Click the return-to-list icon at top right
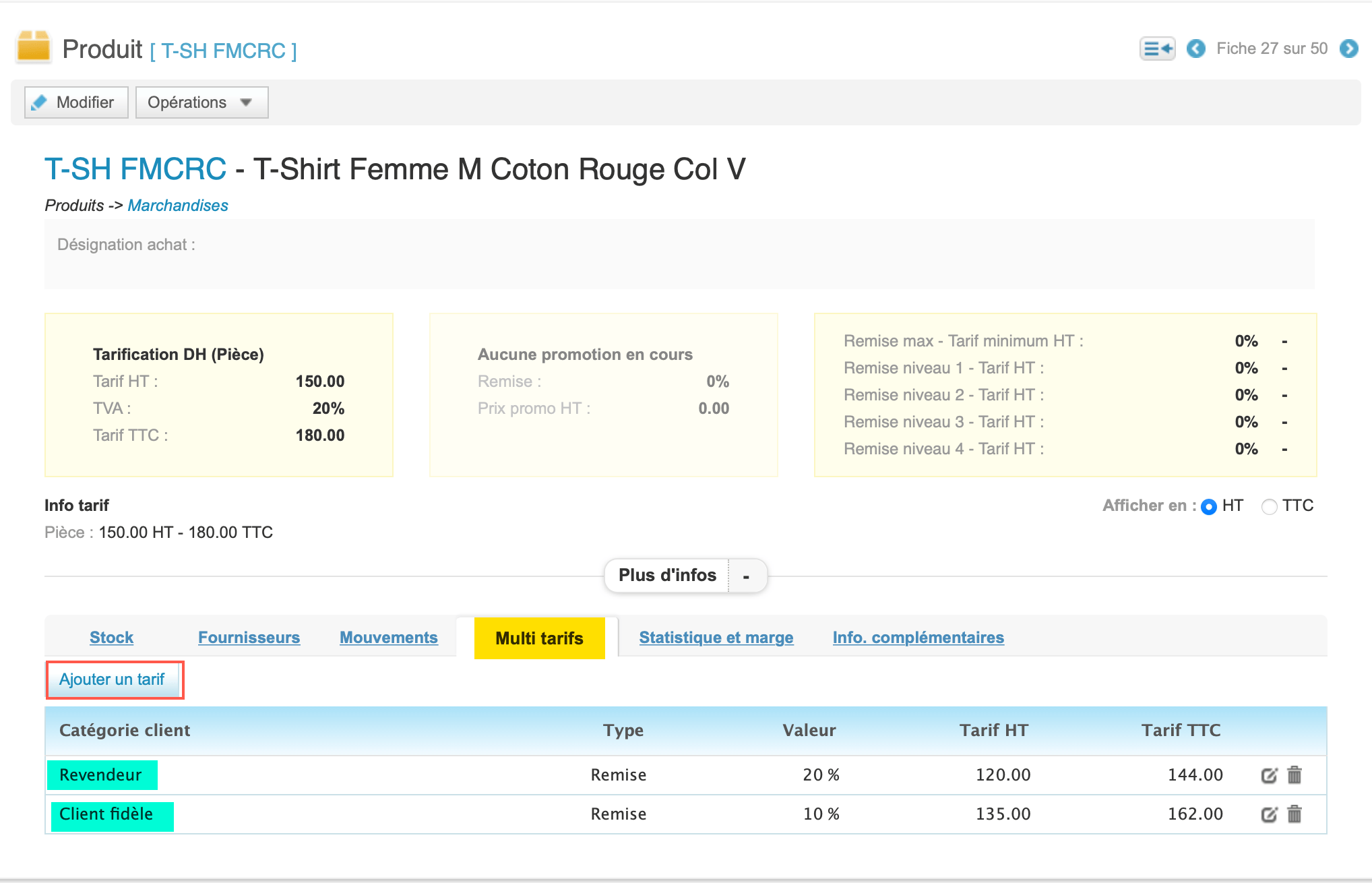 click(x=1156, y=48)
